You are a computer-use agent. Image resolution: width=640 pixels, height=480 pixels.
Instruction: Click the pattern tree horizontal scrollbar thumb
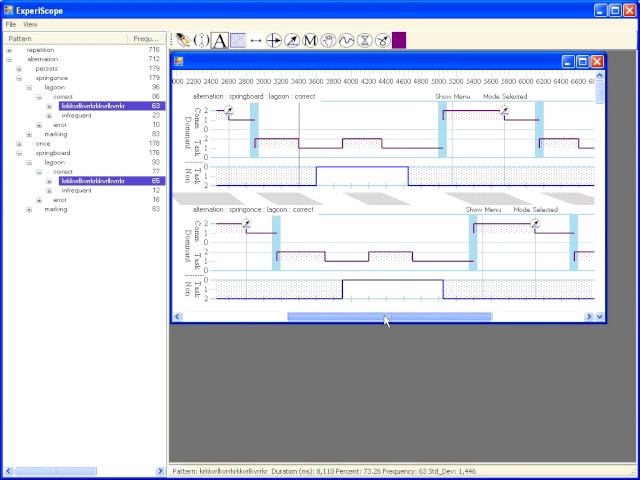[x=56, y=471]
